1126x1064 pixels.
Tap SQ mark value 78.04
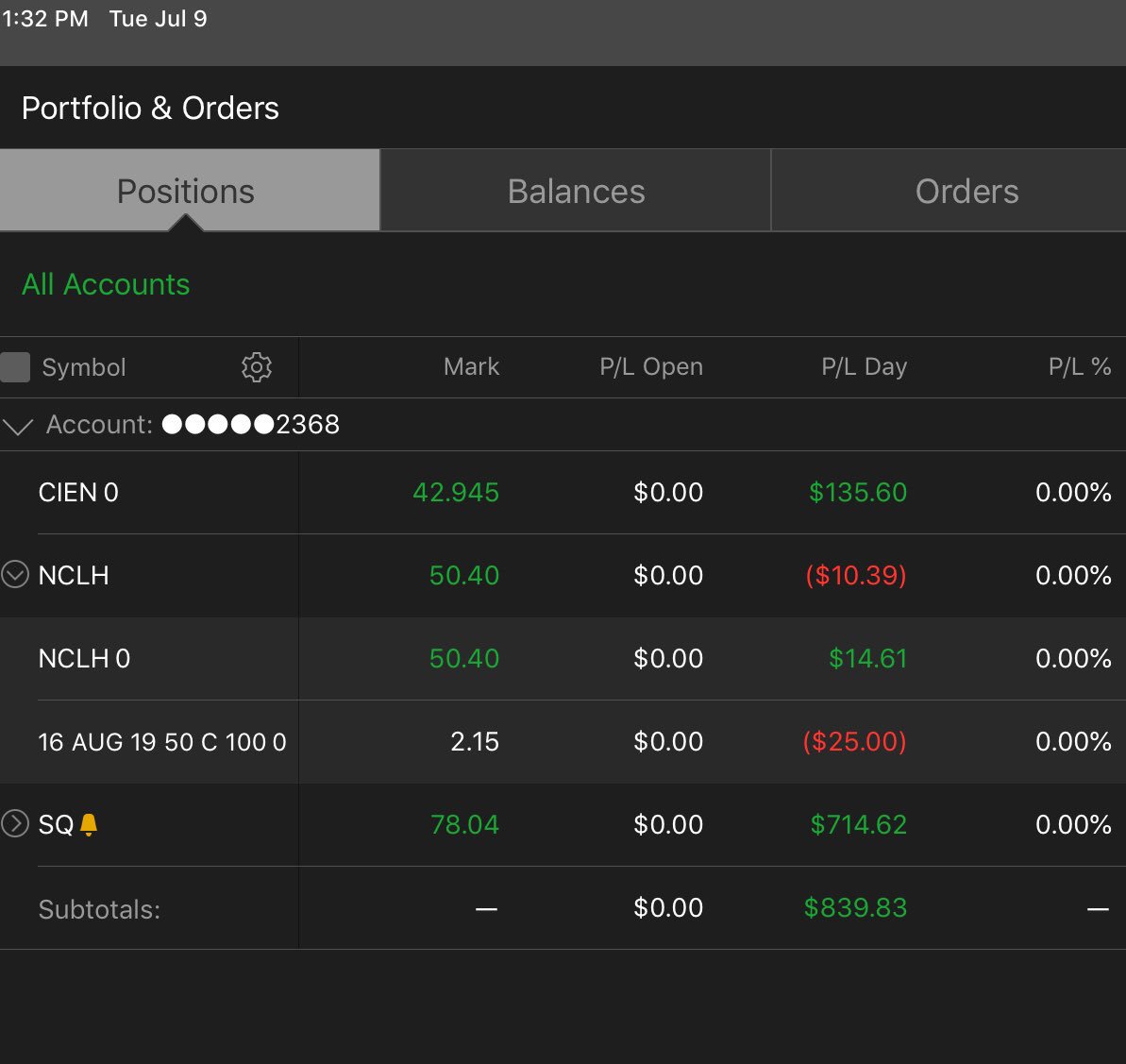point(464,824)
